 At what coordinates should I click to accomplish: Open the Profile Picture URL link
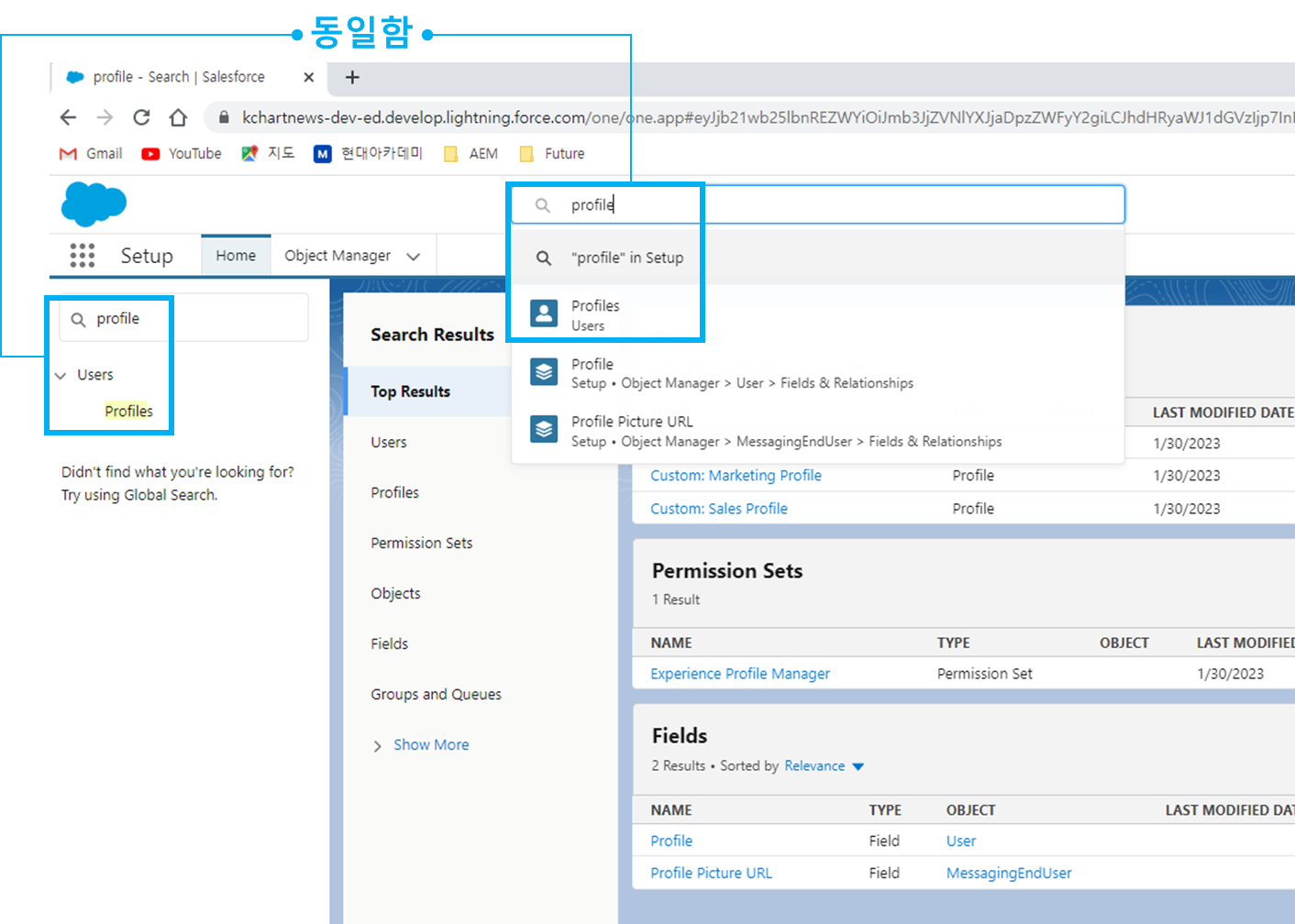(711, 873)
